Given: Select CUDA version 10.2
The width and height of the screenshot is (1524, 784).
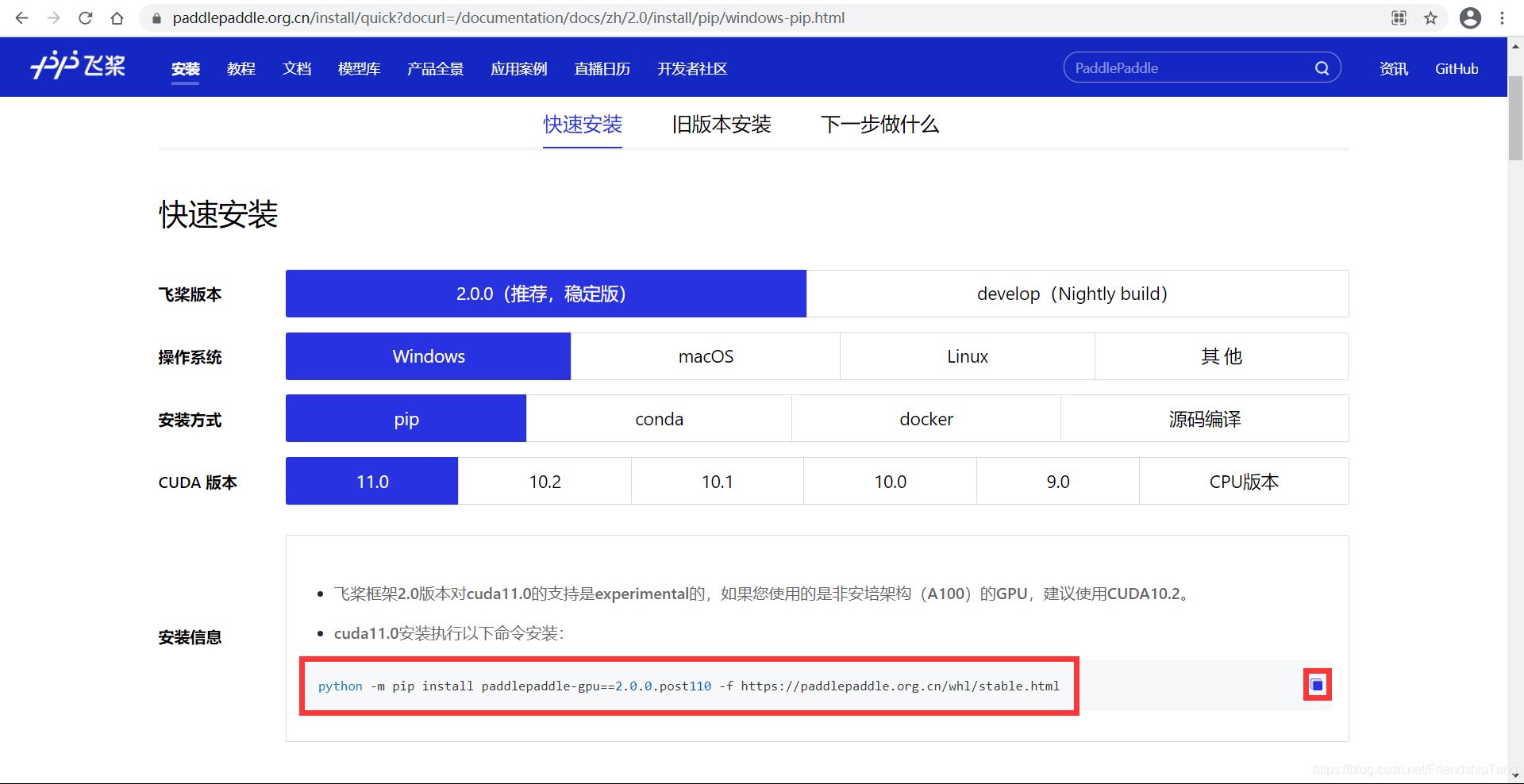Looking at the screenshot, I should (545, 481).
